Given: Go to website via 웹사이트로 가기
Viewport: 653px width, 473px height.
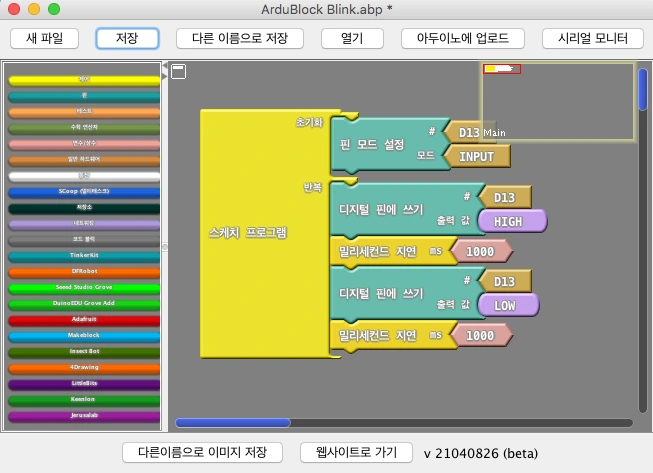Looking at the screenshot, I should (x=356, y=452).
